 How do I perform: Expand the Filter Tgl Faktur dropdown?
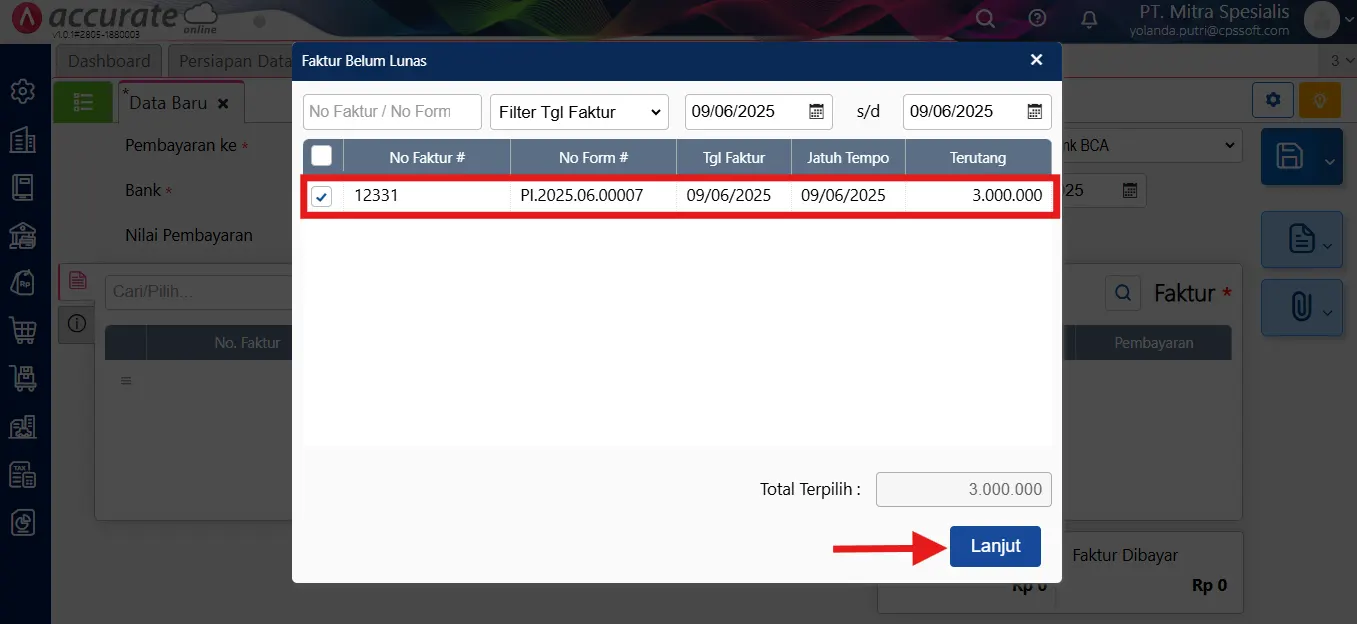tap(579, 112)
